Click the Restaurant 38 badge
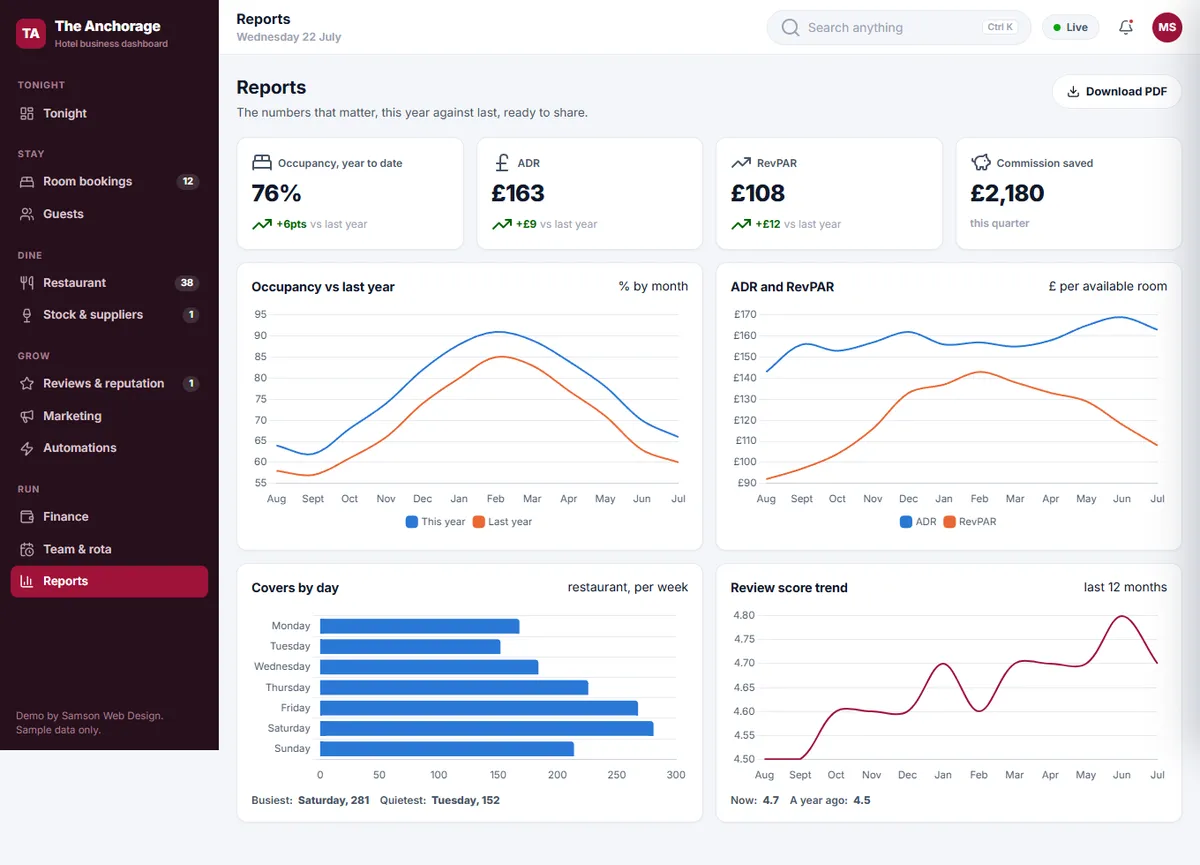Image resolution: width=1200 pixels, height=865 pixels. pyautogui.click(x=187, y=283)
